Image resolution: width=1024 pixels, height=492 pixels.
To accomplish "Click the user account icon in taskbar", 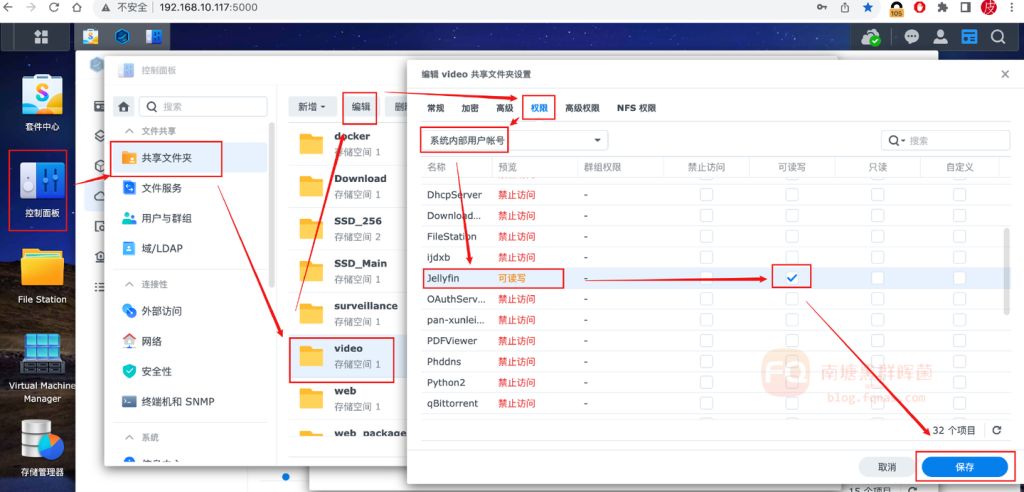I will click(940, 37).
